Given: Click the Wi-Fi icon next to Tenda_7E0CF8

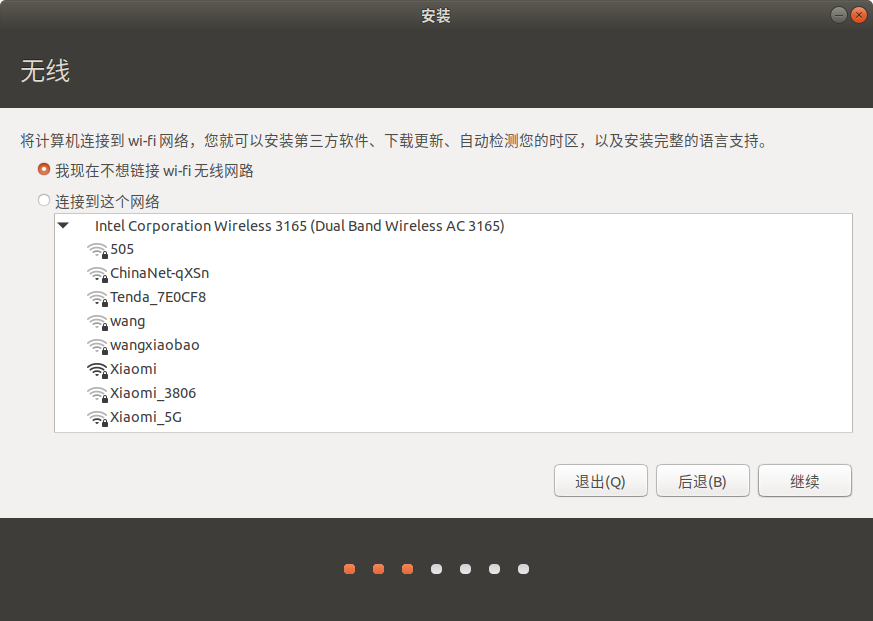Looking at the screenshot, I should 97,298.
